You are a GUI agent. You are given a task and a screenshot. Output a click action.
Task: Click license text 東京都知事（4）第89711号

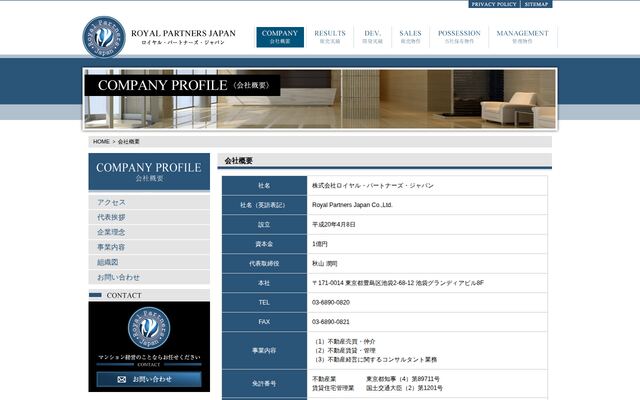tap(403, 379)
